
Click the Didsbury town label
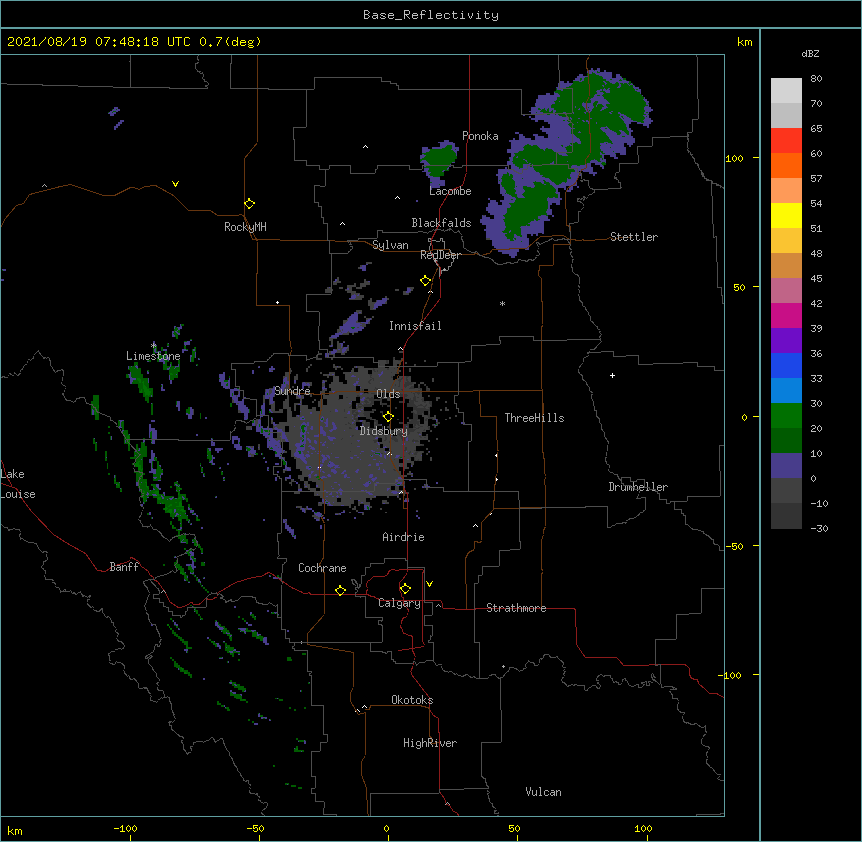point(384,431)
